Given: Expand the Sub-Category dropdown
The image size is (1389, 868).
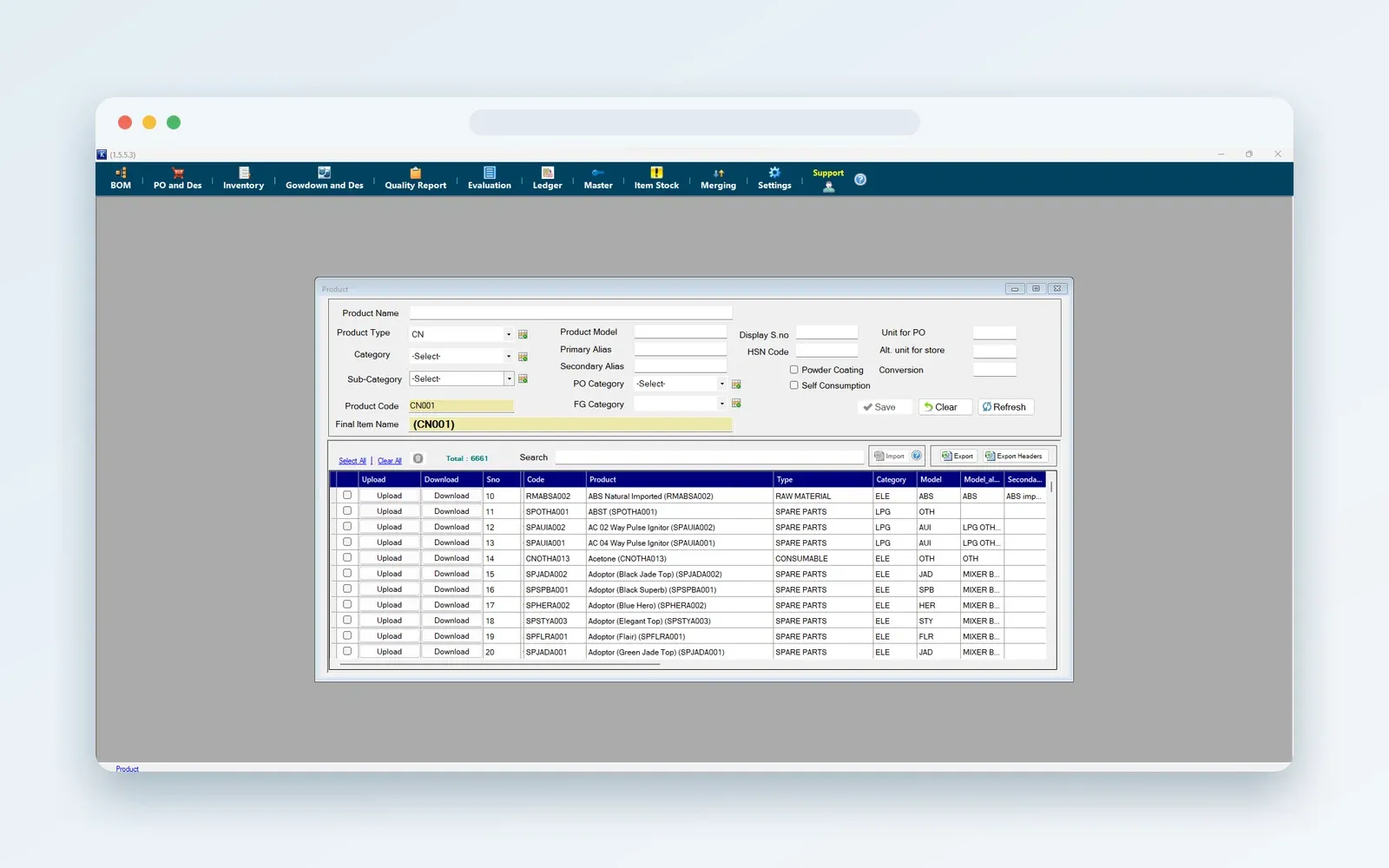Looking at the screenshot, I should (x=509, y=378).
